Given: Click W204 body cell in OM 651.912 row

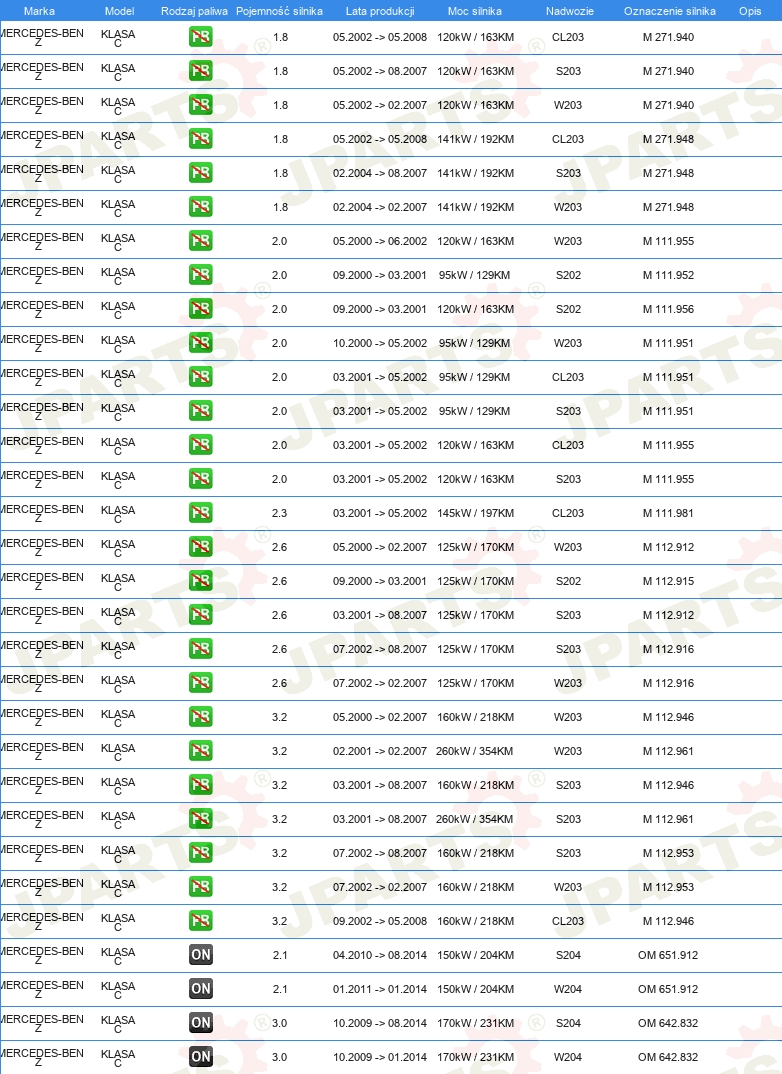Looking at the screenshot, I should (568, 989).
